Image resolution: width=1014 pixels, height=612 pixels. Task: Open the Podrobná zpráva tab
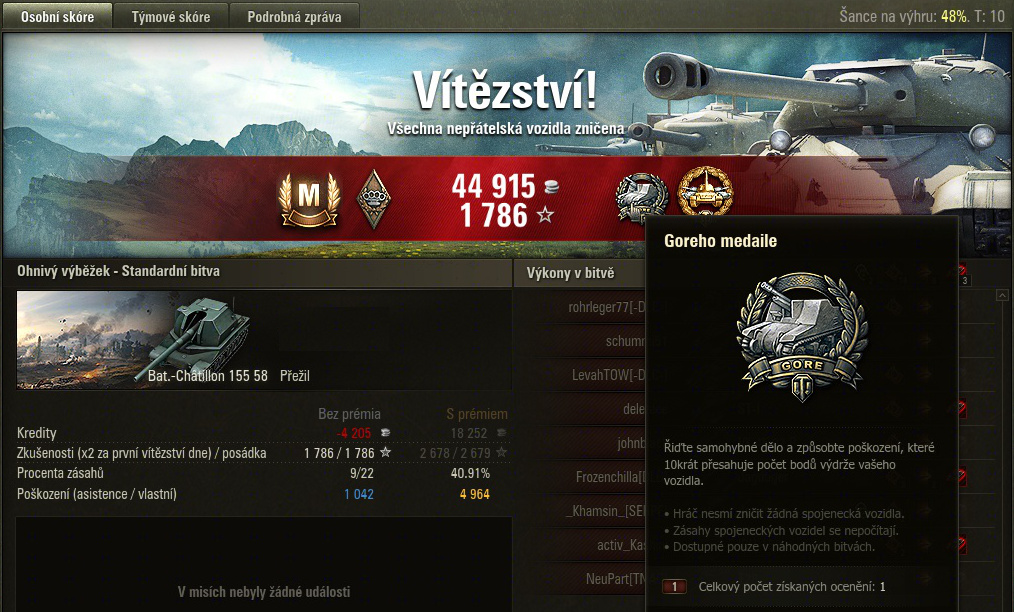294,17
